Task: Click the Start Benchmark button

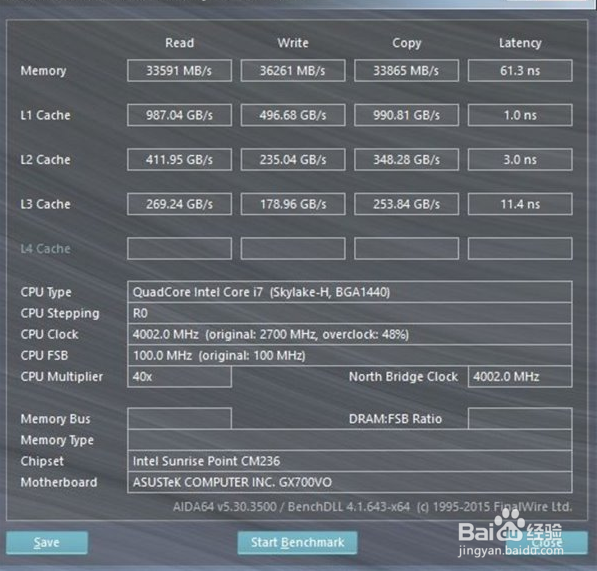Action: click(x=297, y=542)
